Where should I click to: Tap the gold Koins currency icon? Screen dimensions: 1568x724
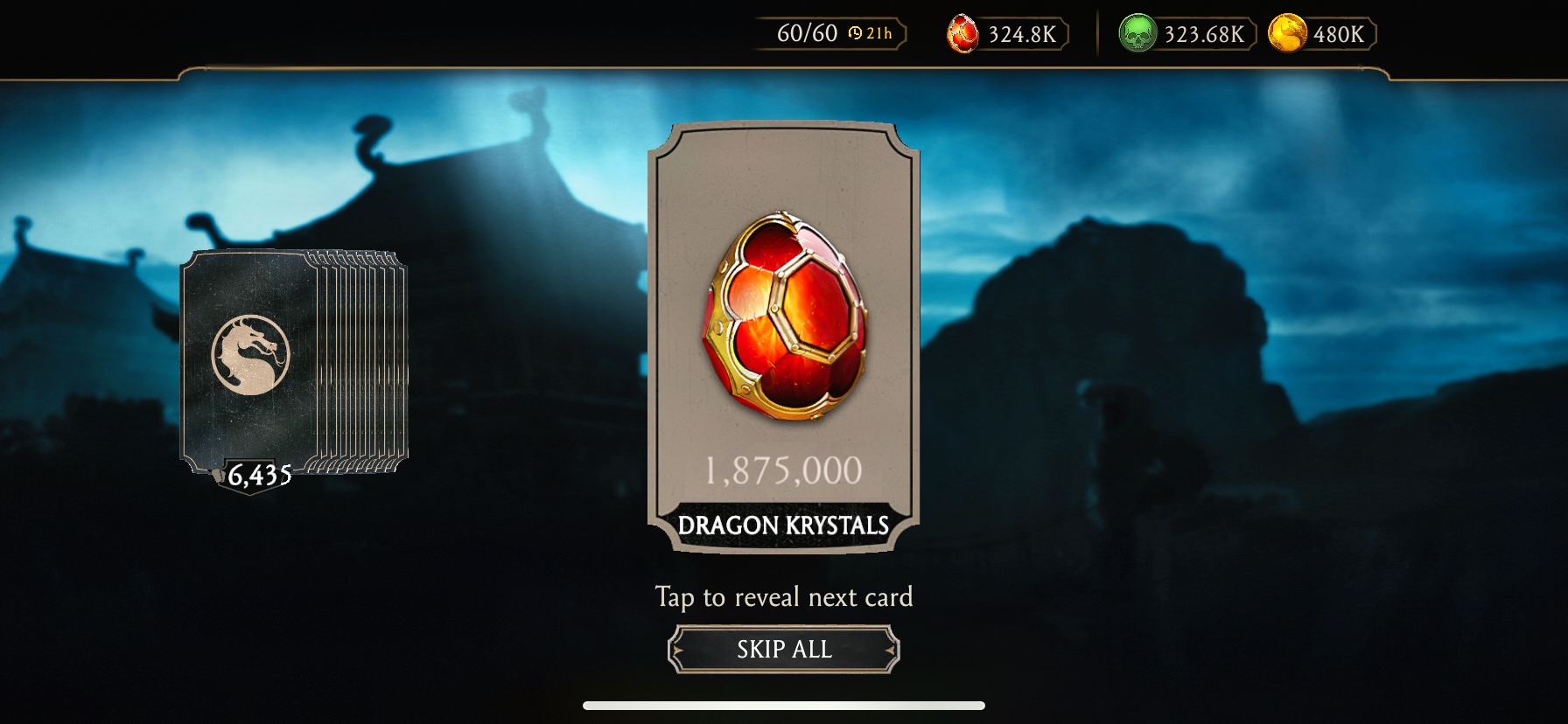[1287, 33]
